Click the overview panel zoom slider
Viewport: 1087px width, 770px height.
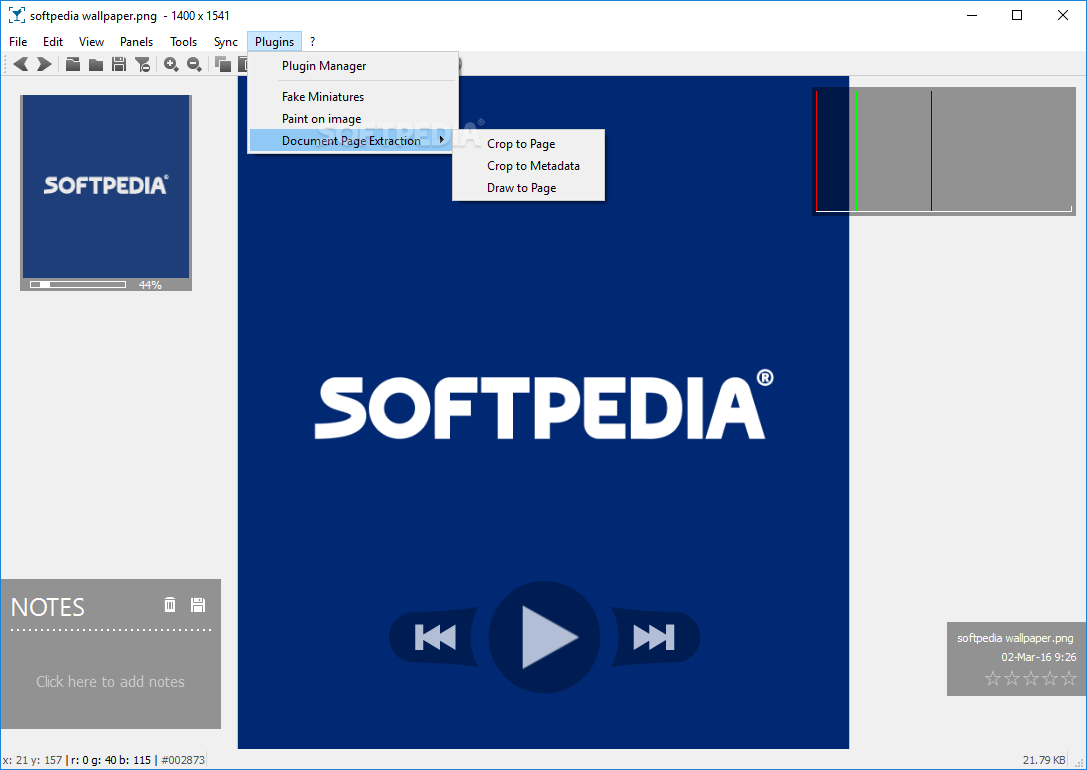[78, 284]
